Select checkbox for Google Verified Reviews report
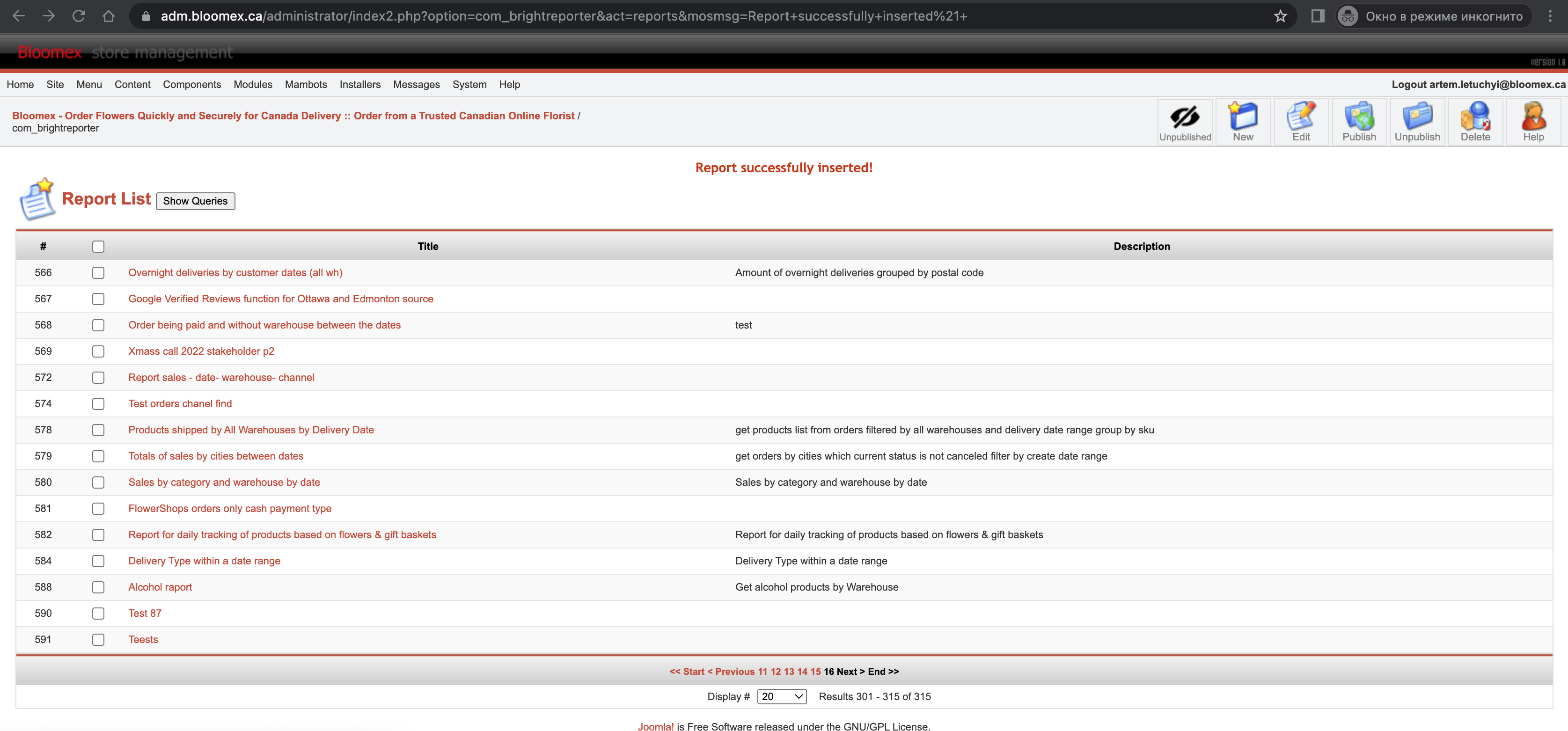This screenshot has height=731, width=1568. pyautogui.click(x=98, y=299)
